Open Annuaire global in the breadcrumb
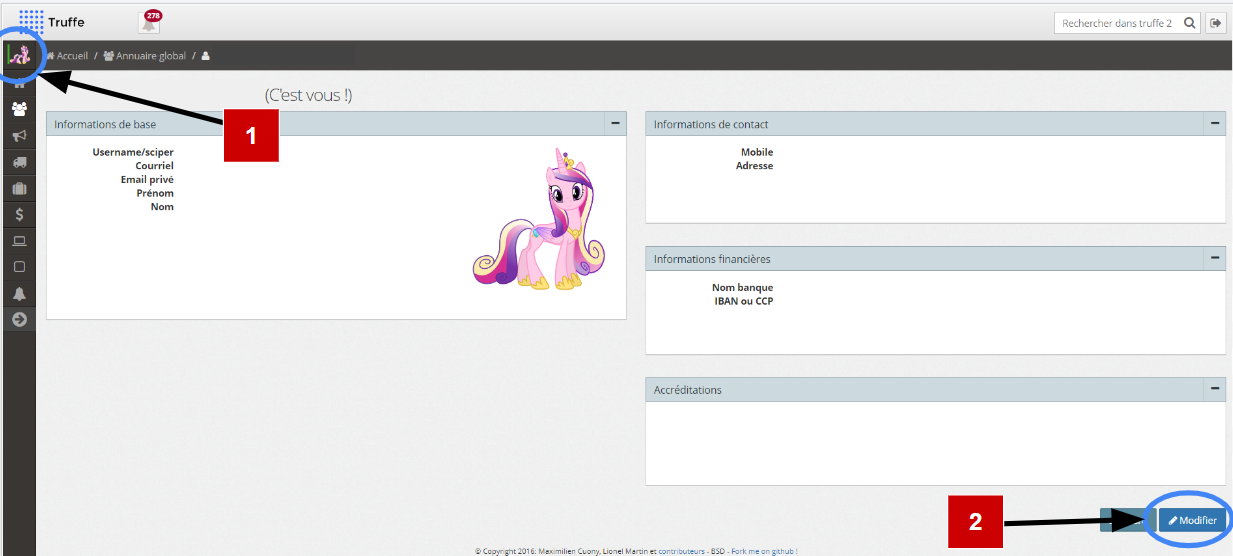 145,56
